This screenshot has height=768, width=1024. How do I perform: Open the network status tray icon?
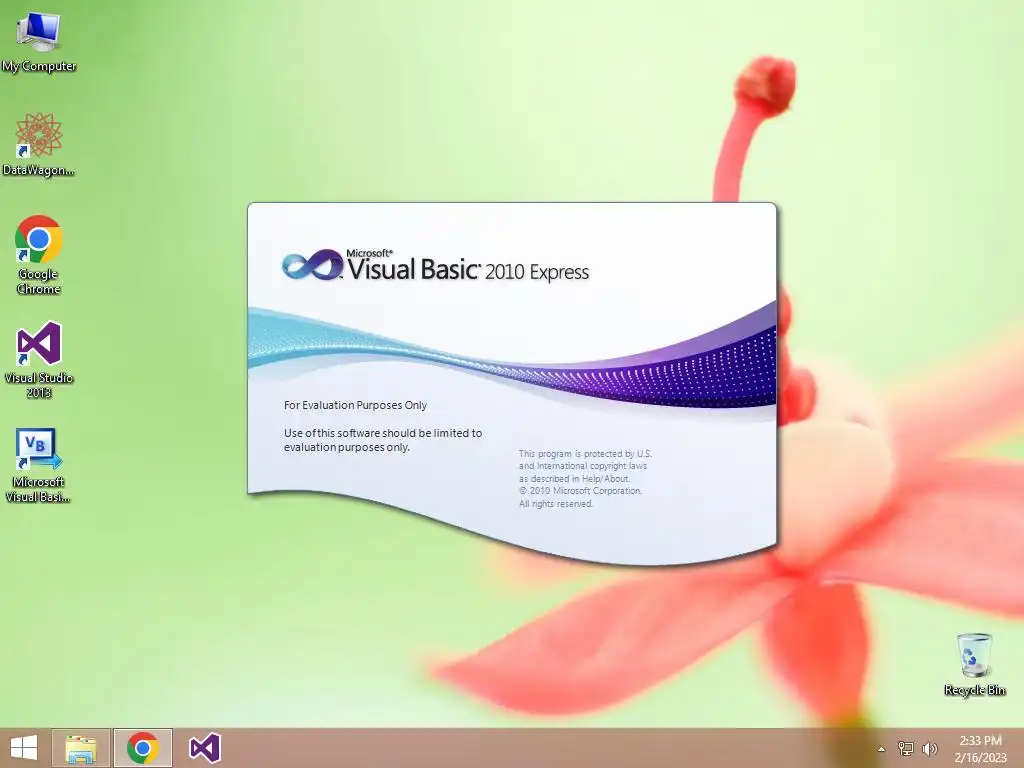point(906,748)
